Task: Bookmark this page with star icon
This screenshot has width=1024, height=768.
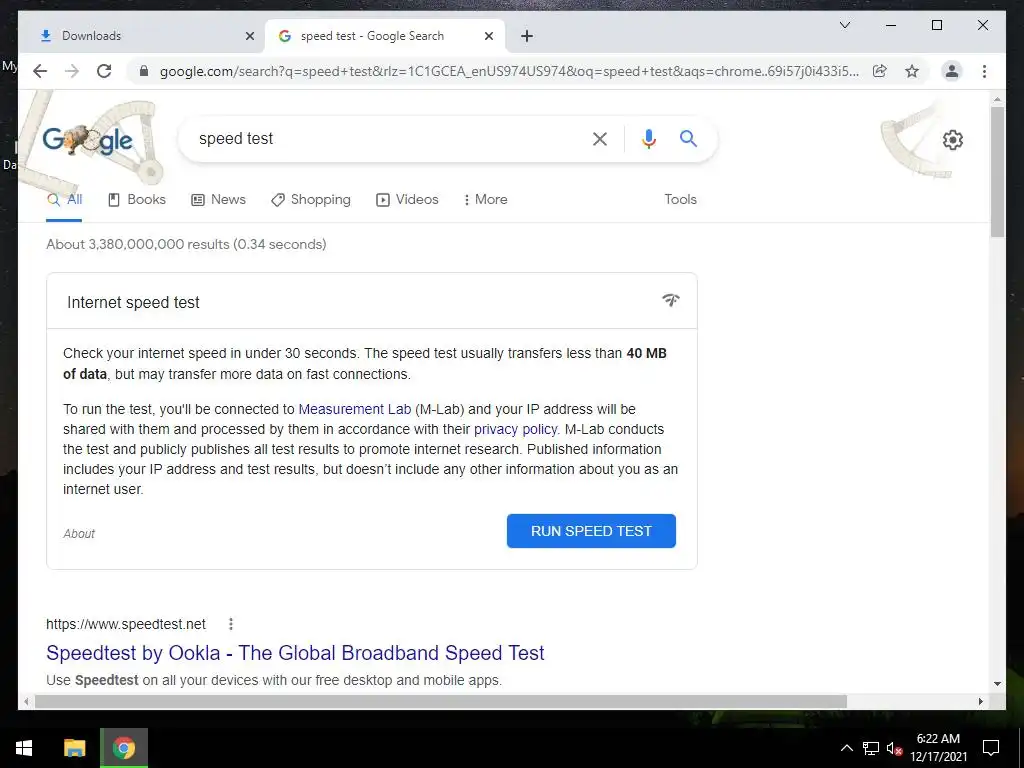Action: pos(912,71)
